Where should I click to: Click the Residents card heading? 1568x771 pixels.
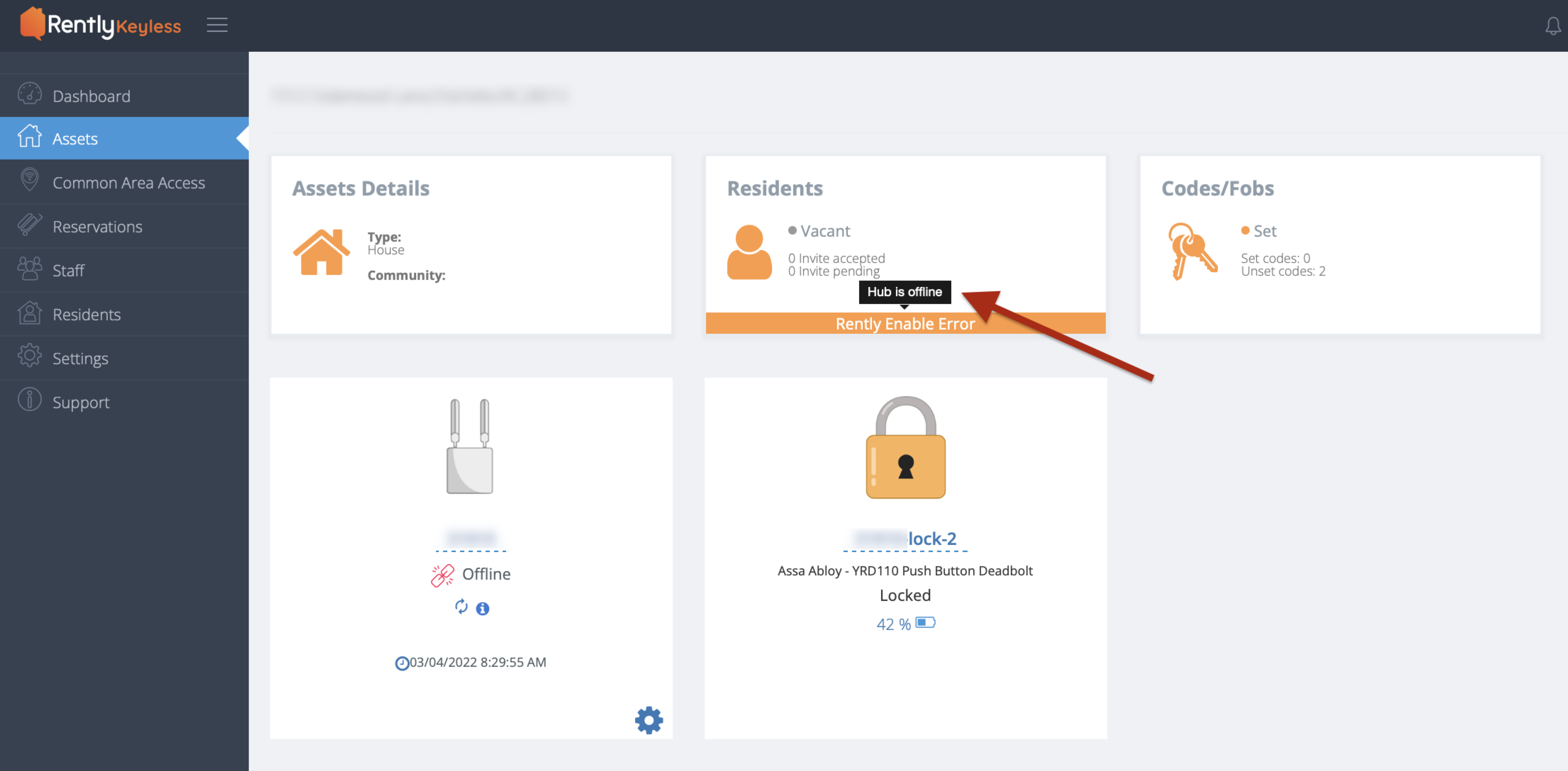coord(775,188)
